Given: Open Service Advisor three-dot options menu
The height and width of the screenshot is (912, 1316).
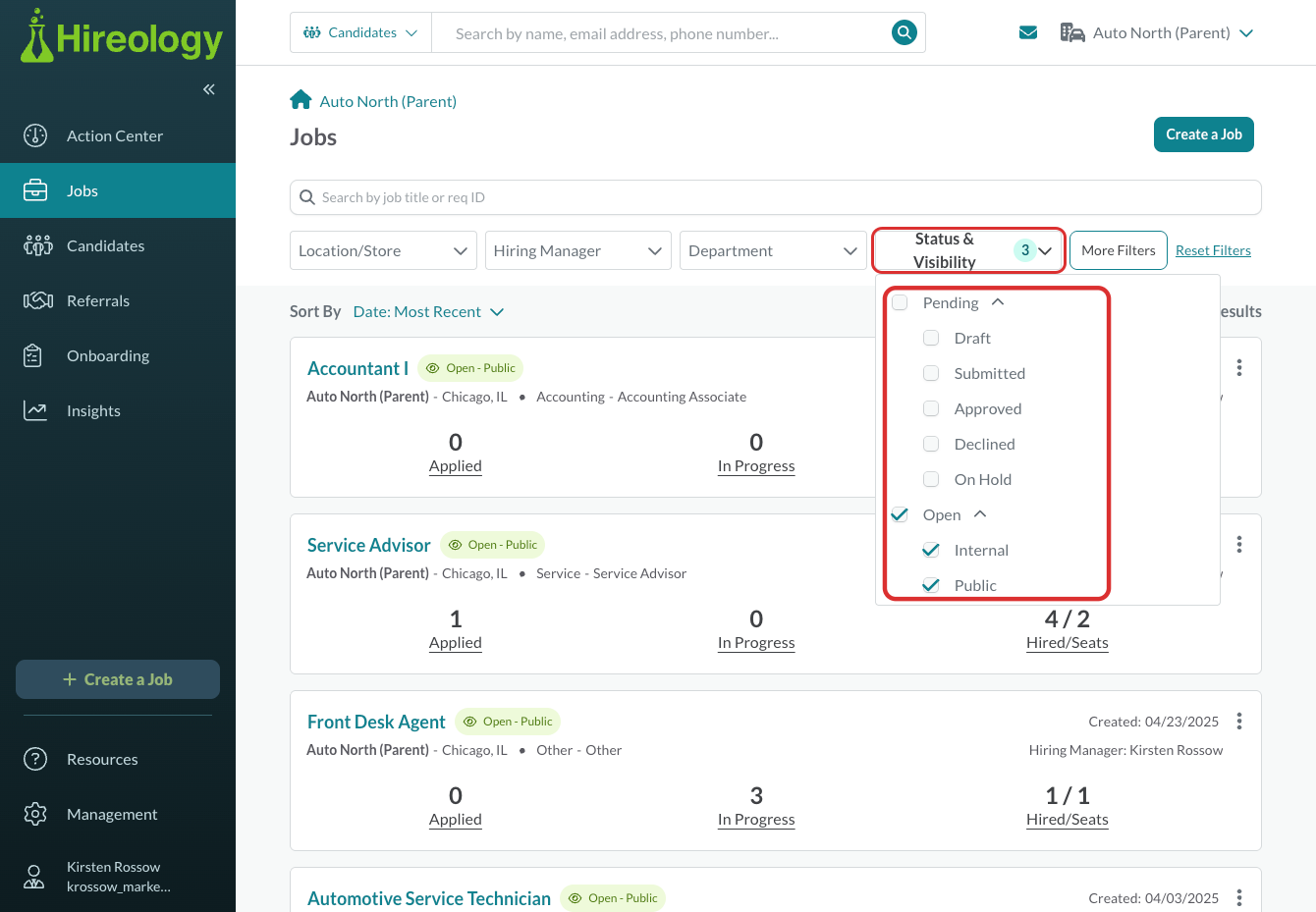Looking at the screenshot, I should pos(1239,544).
